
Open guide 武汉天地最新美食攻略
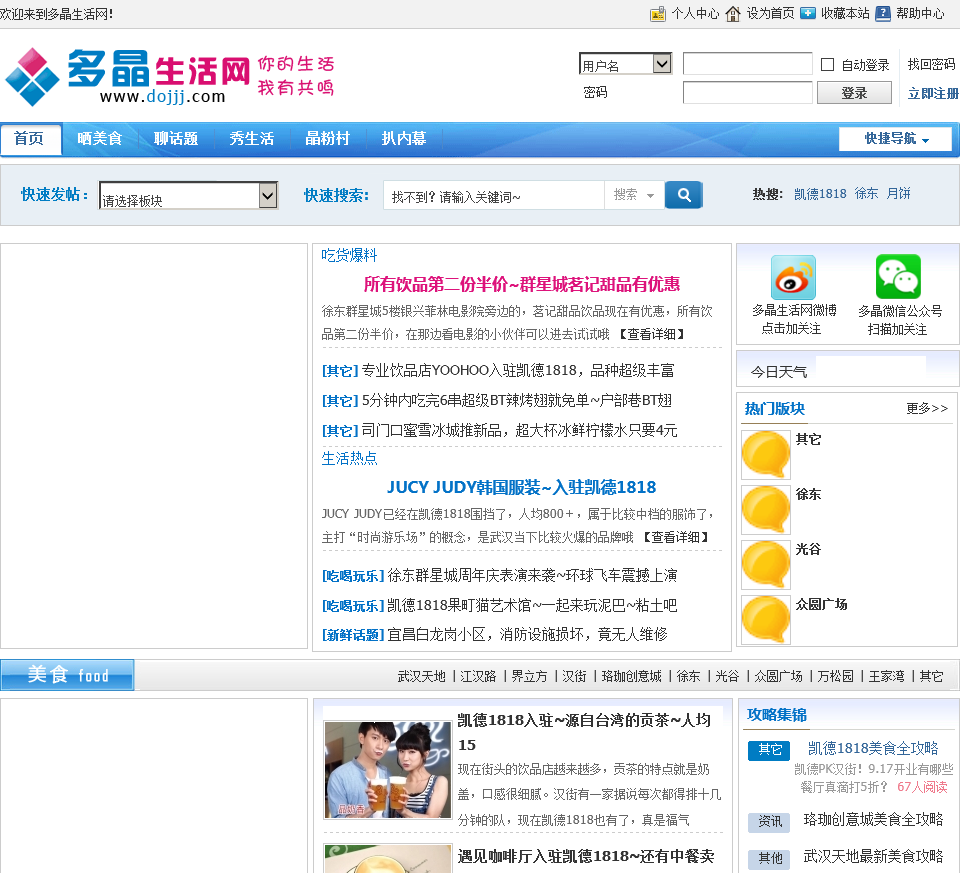click(x=873, y=856)
